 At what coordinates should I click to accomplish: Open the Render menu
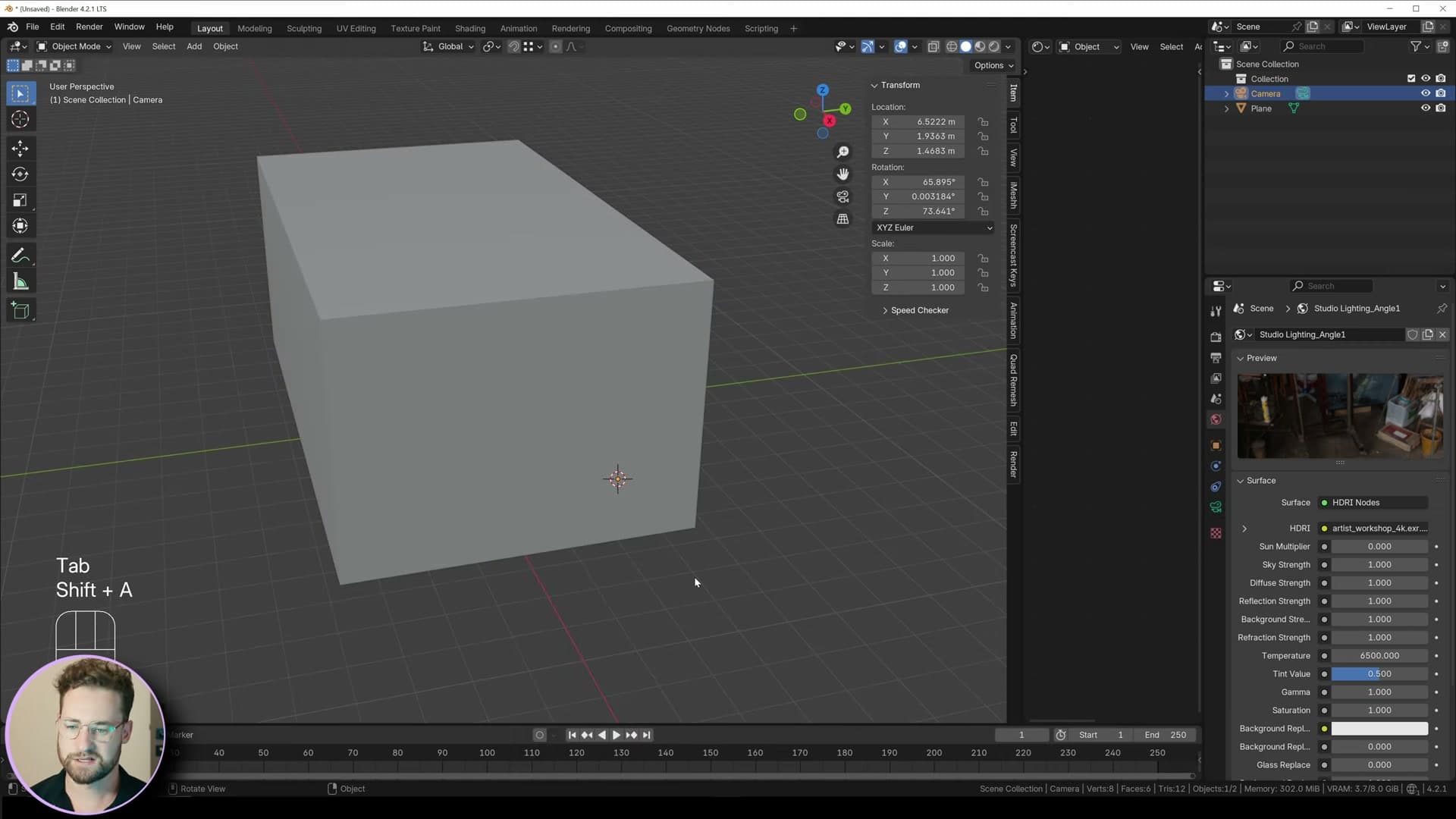[x=89, y=27]
